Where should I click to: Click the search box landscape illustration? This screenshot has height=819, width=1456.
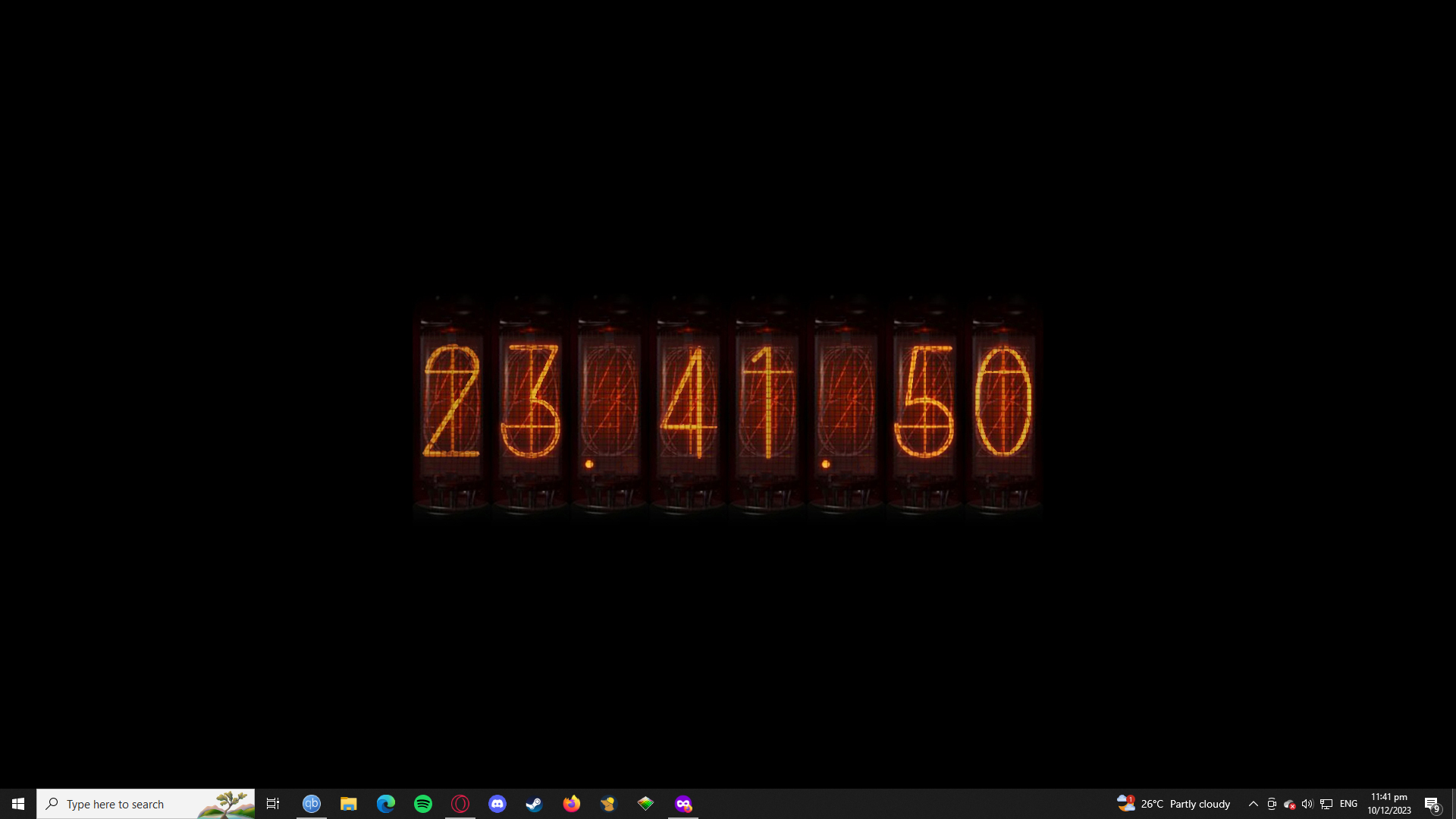click(x=226, y=804)
